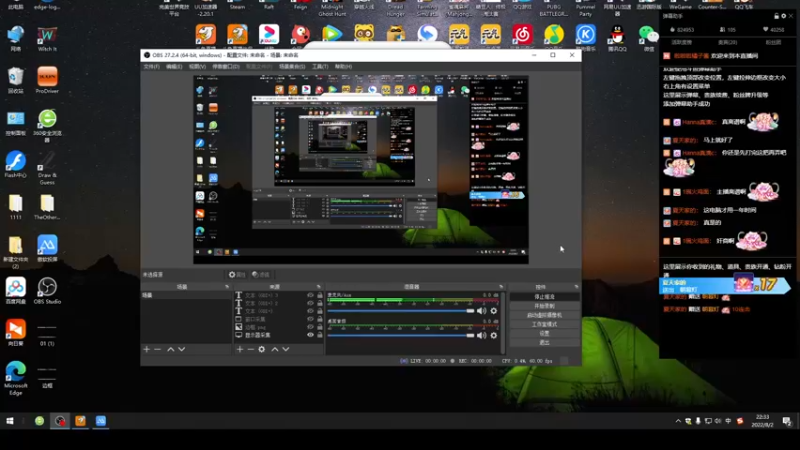Image resolution: width=800 pixels, height=450 pixels.
Task: Open the OBS Studio desktop shortcut
Action: [47, 291]
